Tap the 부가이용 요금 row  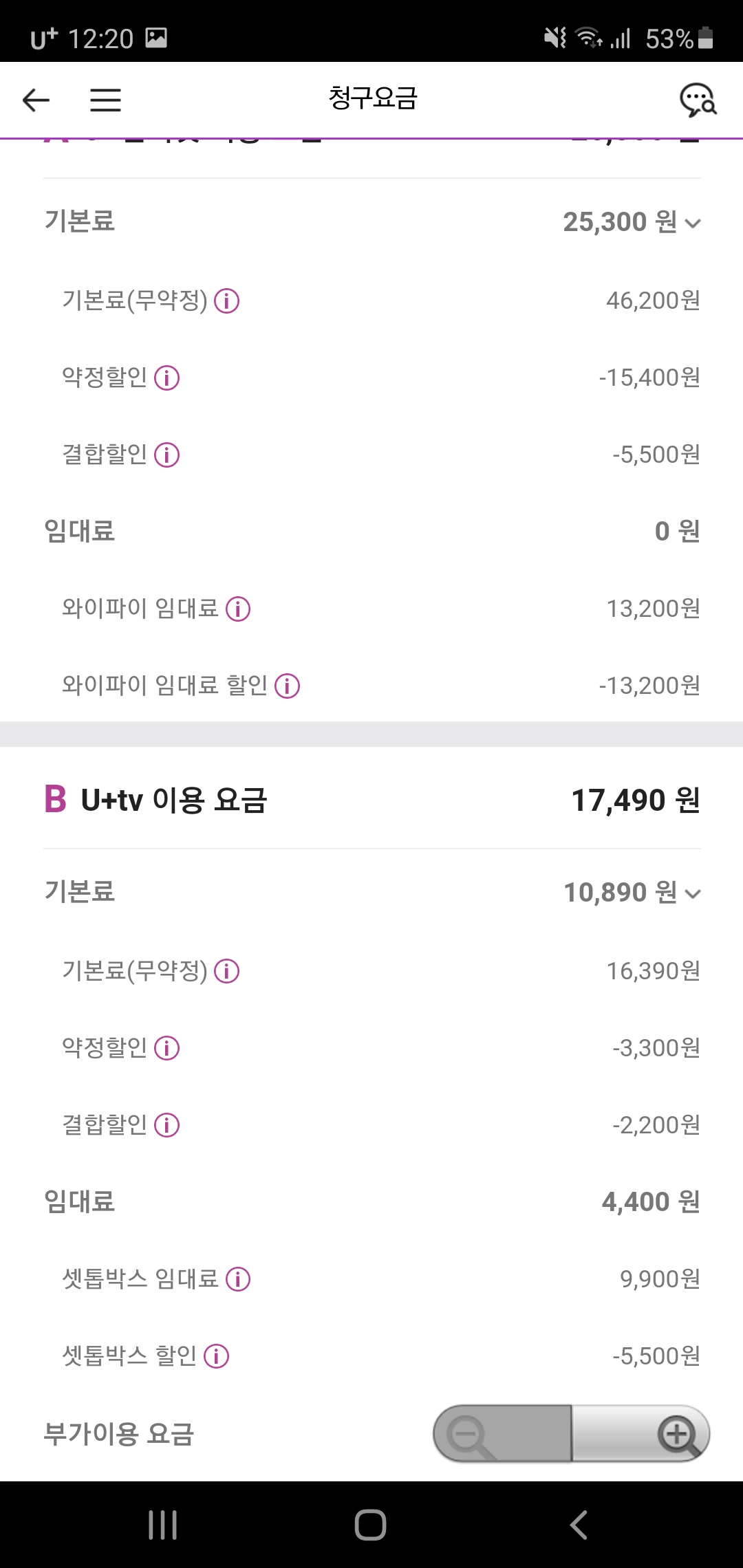tap(119, 1434)
